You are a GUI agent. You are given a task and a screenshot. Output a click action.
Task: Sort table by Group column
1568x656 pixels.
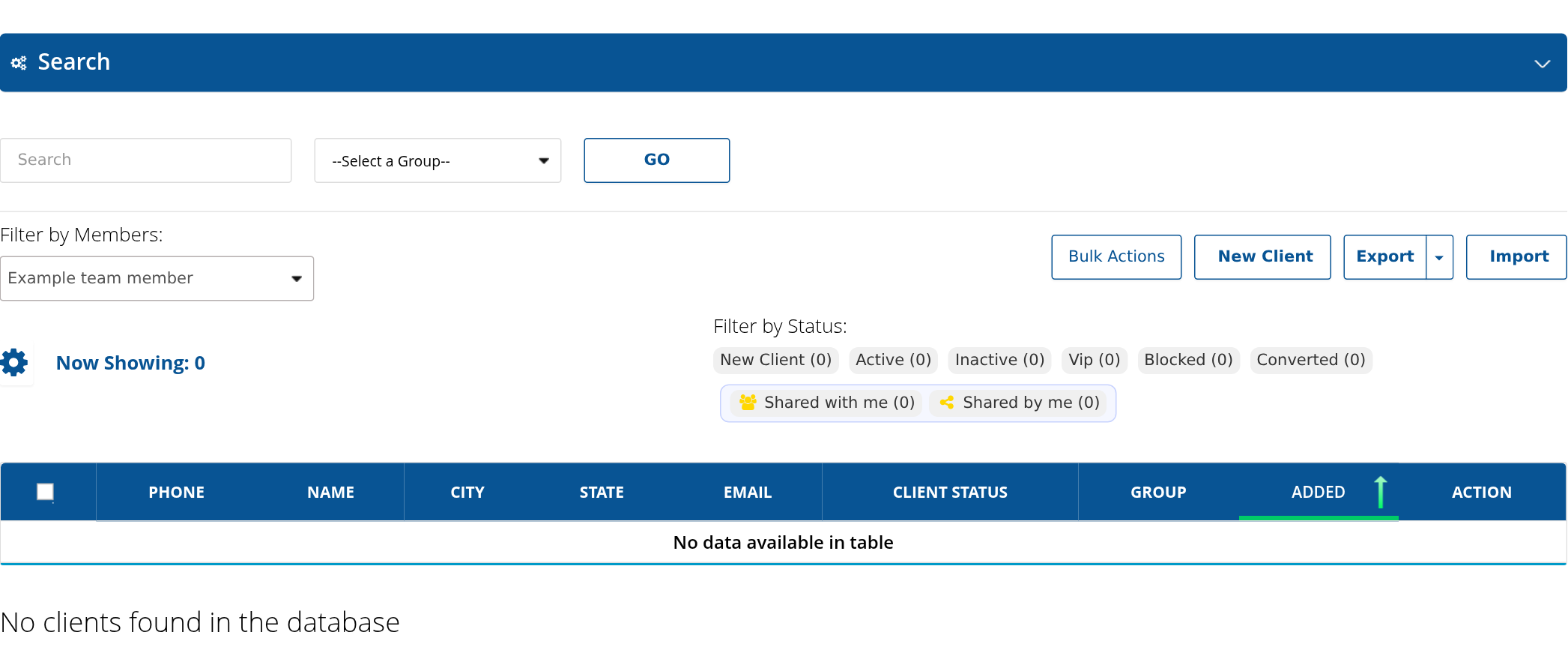pyautogui.click(x=1158, y=493)
